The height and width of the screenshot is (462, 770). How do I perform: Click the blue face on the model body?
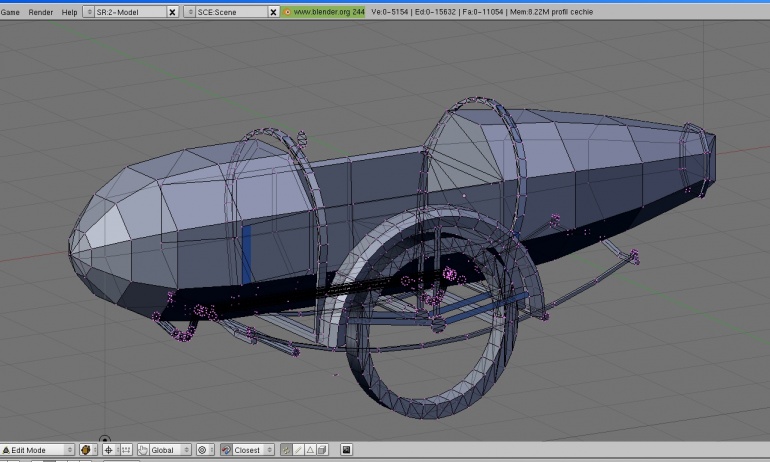pos(247,255)
